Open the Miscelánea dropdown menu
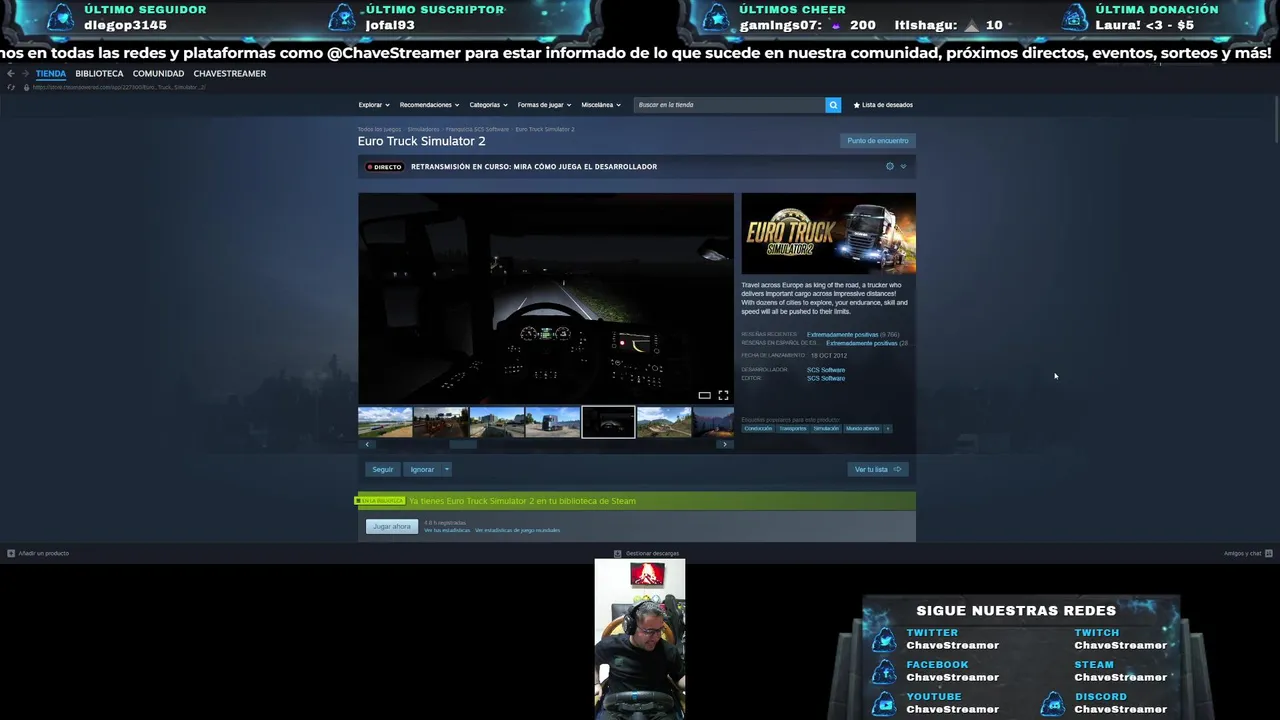This screenshot has height=720, width=1280. (601, 105)
